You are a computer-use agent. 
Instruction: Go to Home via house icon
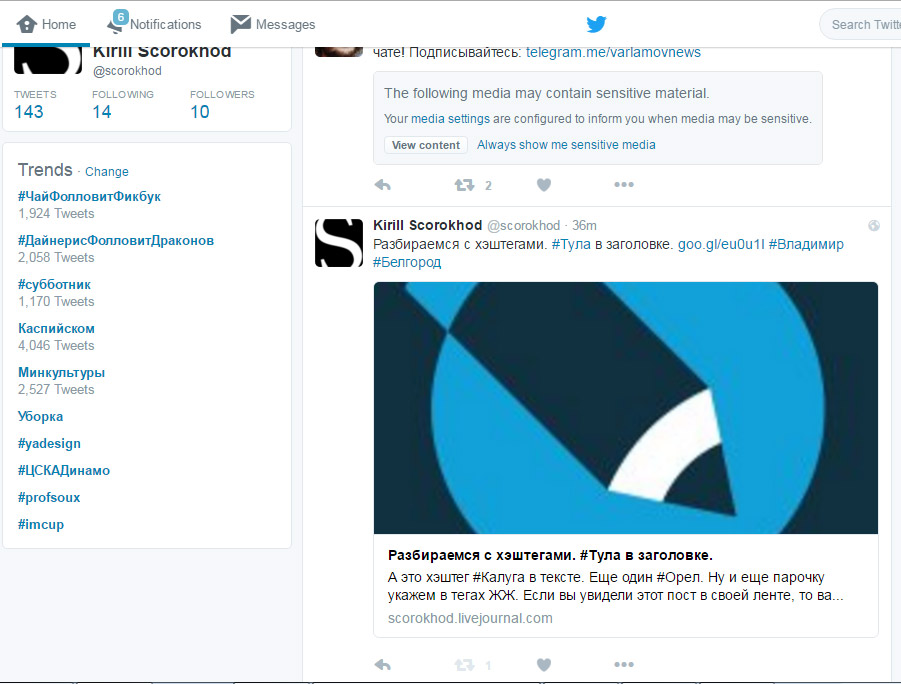point(26,24)
